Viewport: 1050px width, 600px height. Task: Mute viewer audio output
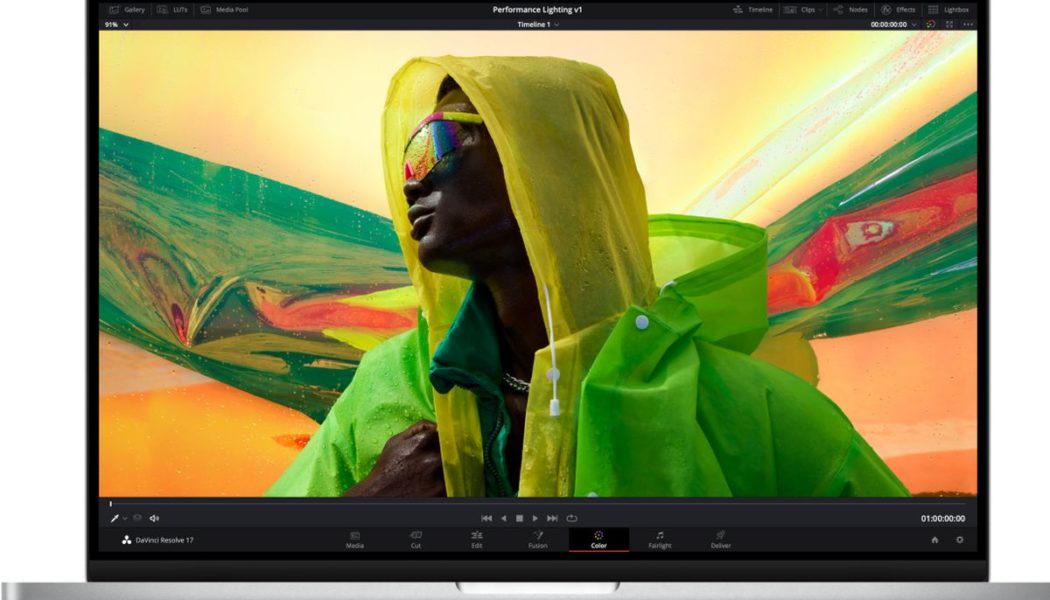151,517
